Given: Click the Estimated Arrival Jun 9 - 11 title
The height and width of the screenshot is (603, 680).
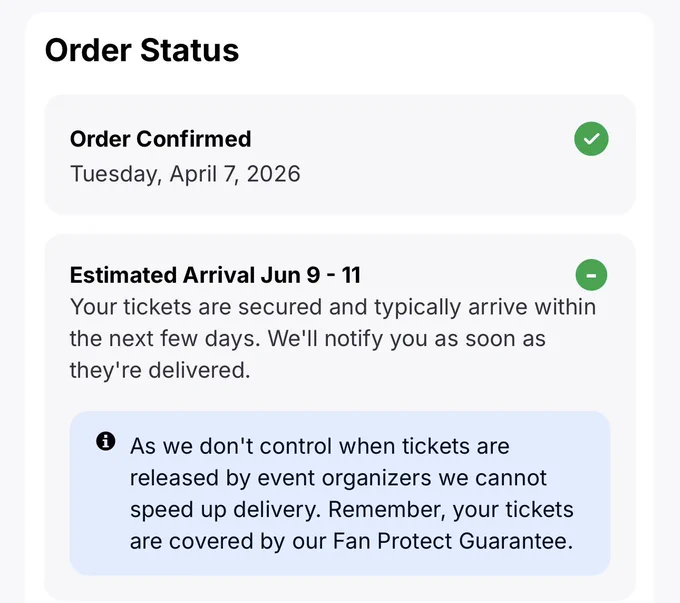Looking at the screenshot, I should [215, 275].
